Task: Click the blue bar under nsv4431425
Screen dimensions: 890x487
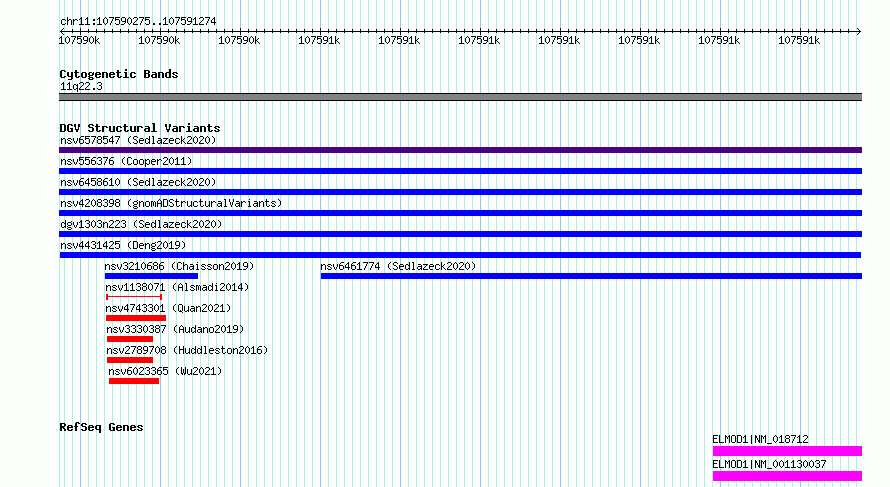Action: pos(460,255)
